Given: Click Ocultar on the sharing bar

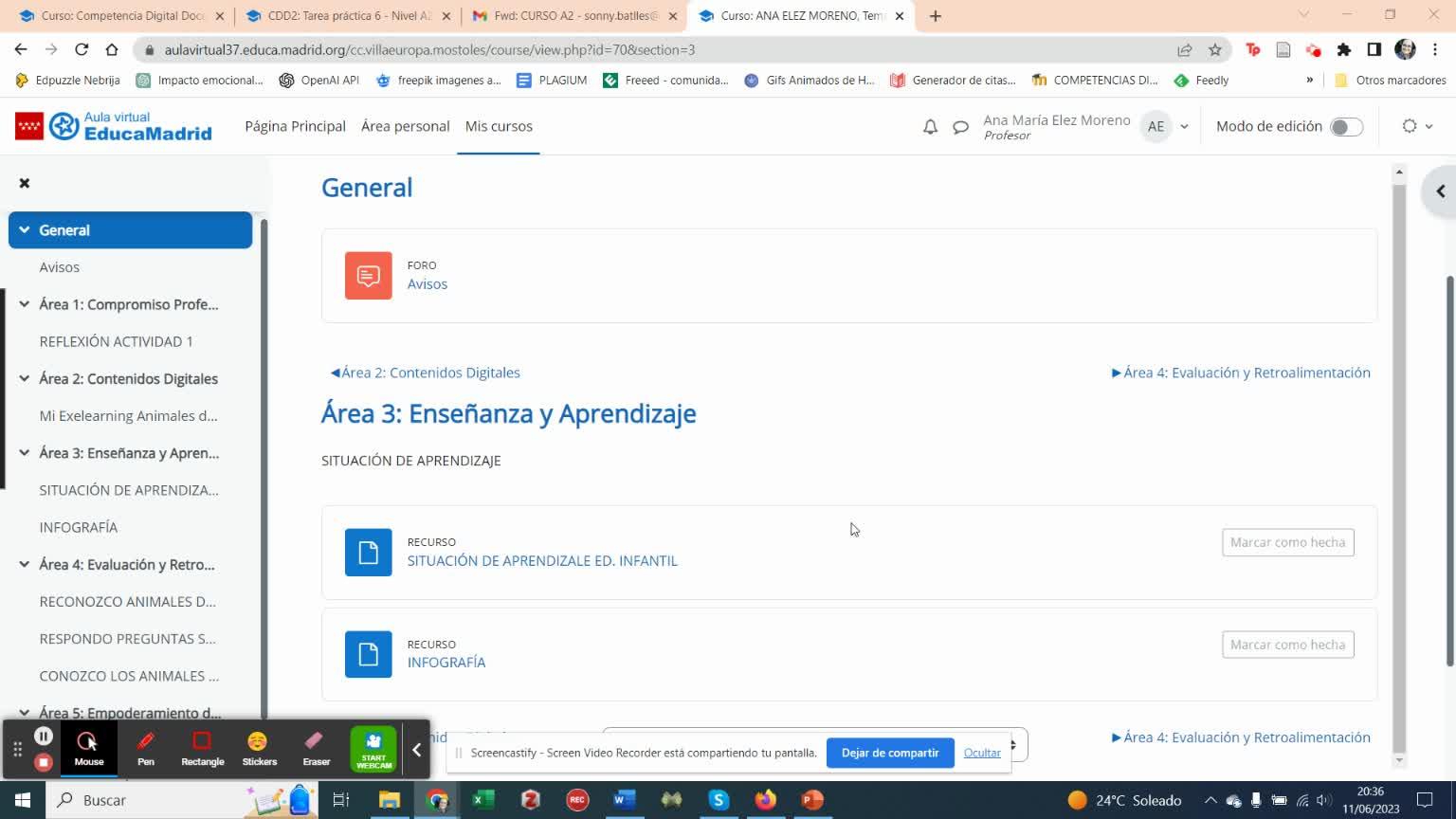Looking at the screenshot, I should tap(982, 753).
